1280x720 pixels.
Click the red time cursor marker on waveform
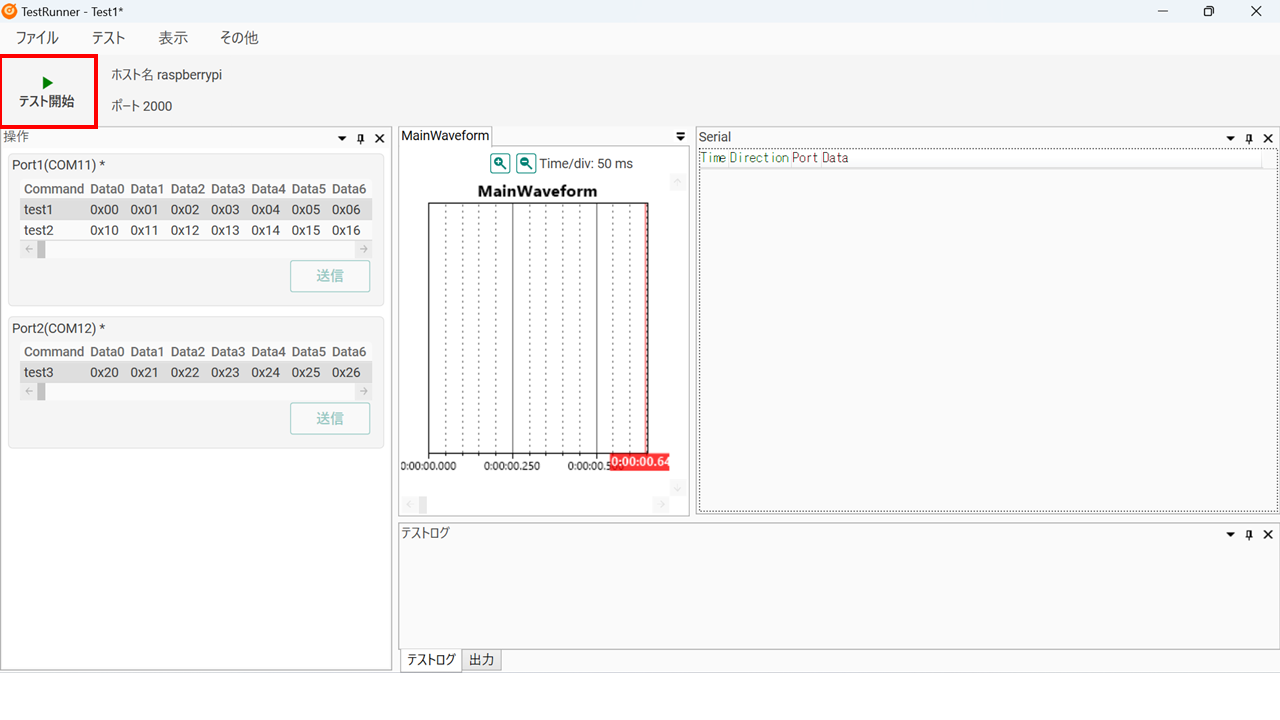tap(639, 462)
